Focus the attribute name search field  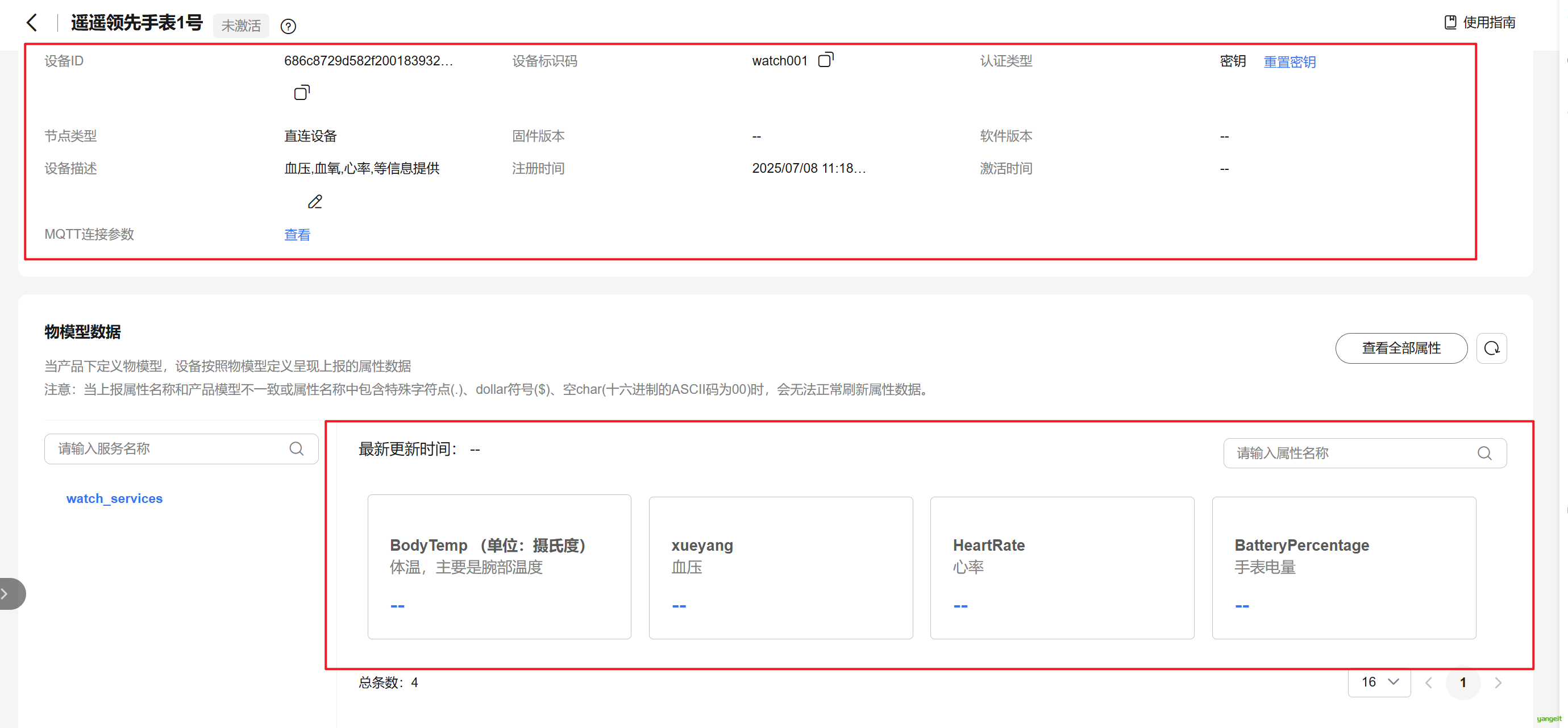[x=1365, y=453]
